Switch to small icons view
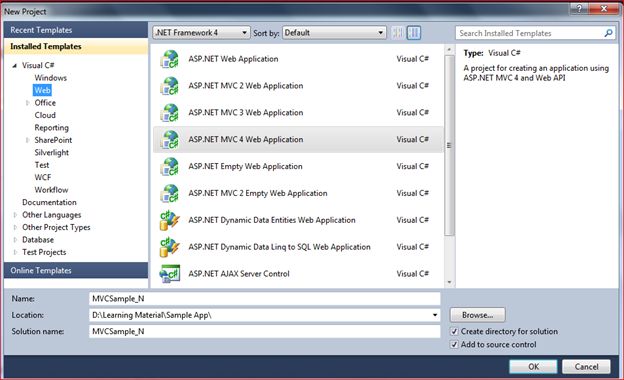This screenshot has height=380, width=624. tap(398, 33)
